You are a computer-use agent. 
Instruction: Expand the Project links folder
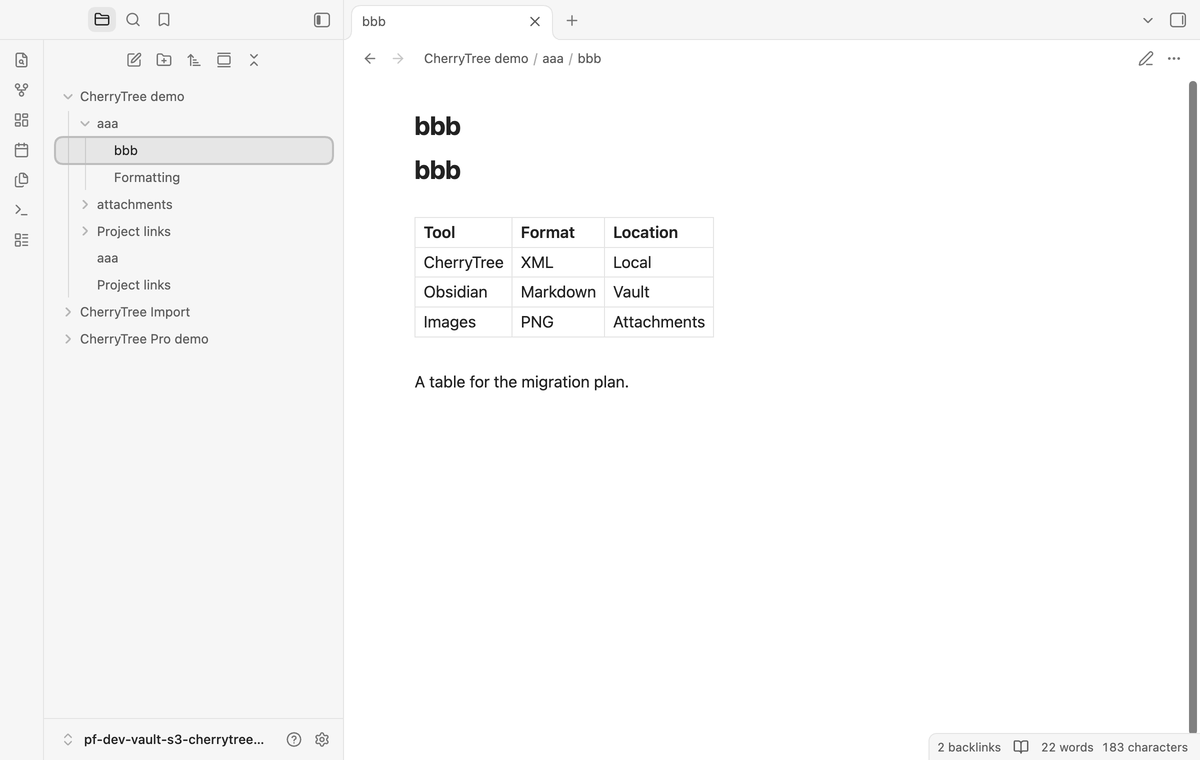(x=85, y=232)
